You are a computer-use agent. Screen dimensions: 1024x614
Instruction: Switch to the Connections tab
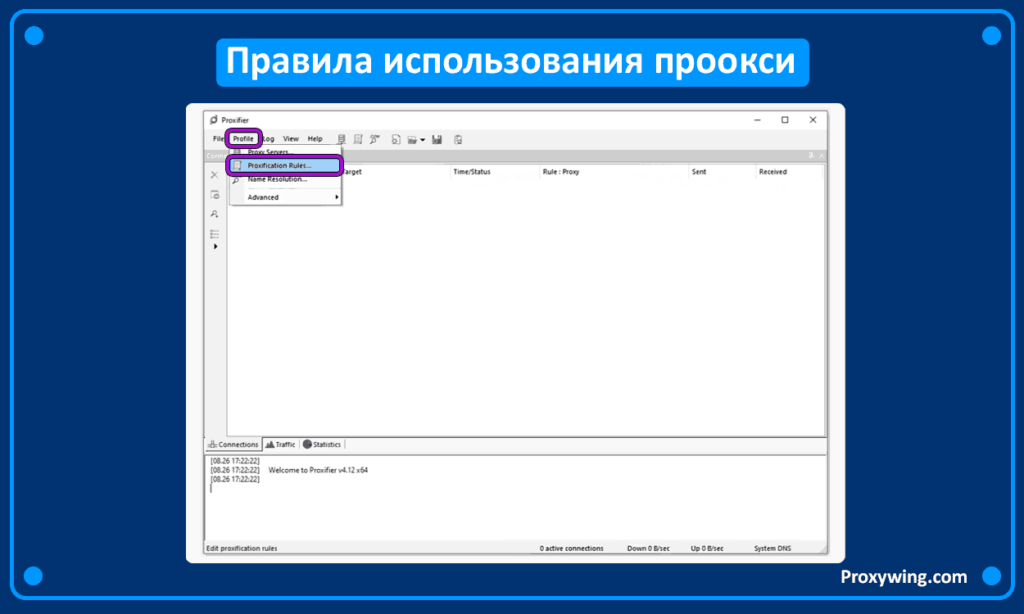tap(233, 445)
